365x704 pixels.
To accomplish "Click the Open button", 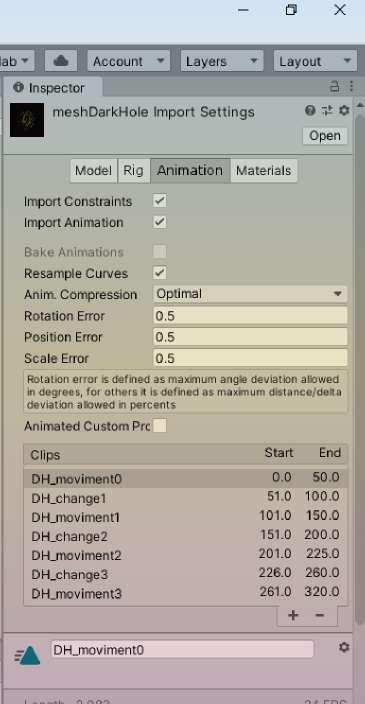I will [x=325, y=136].
